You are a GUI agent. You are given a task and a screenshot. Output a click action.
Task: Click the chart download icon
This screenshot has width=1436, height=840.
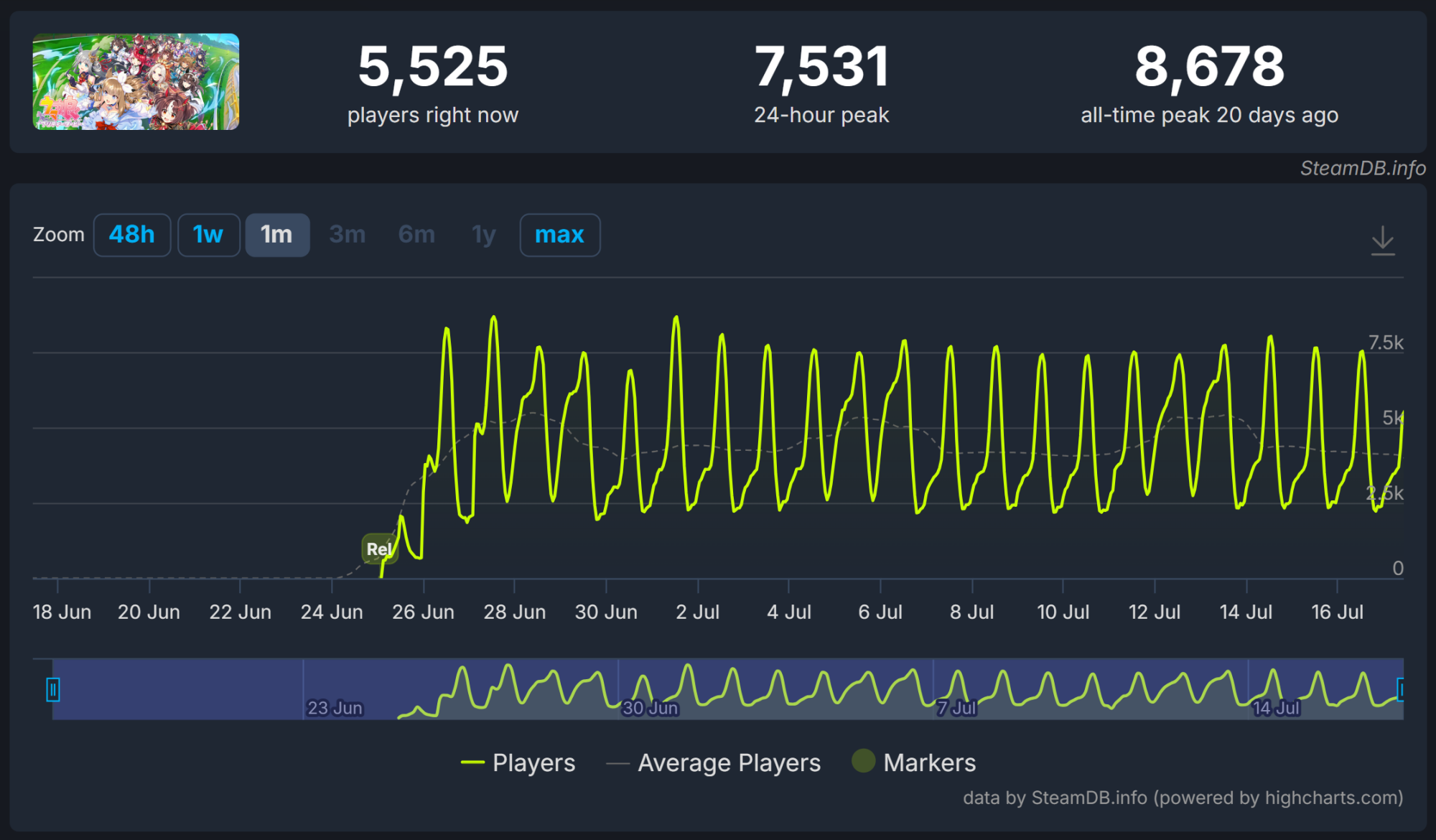(x=1382, y=240)
